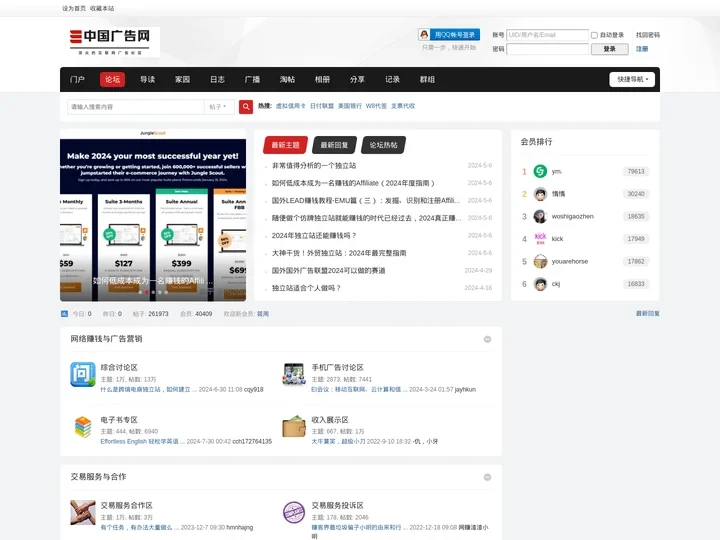Open the 手机广告讨论区 forum icon

294,374
